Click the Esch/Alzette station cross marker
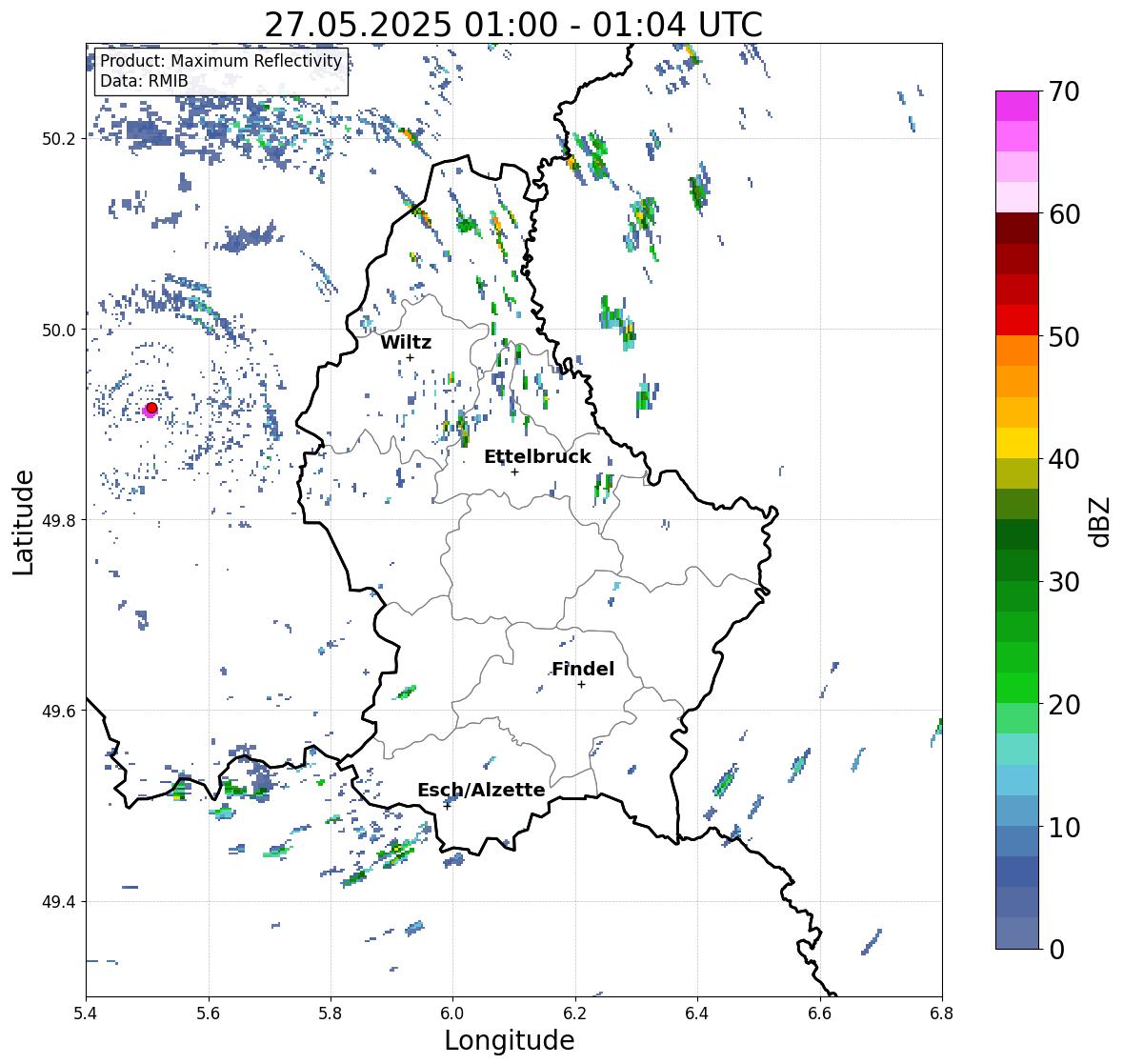Viewport: 1123px width, 1064px height. [x=447, y=806]
